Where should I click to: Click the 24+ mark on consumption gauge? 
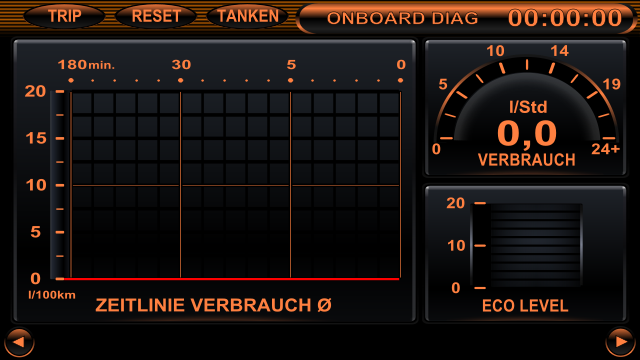606,149
